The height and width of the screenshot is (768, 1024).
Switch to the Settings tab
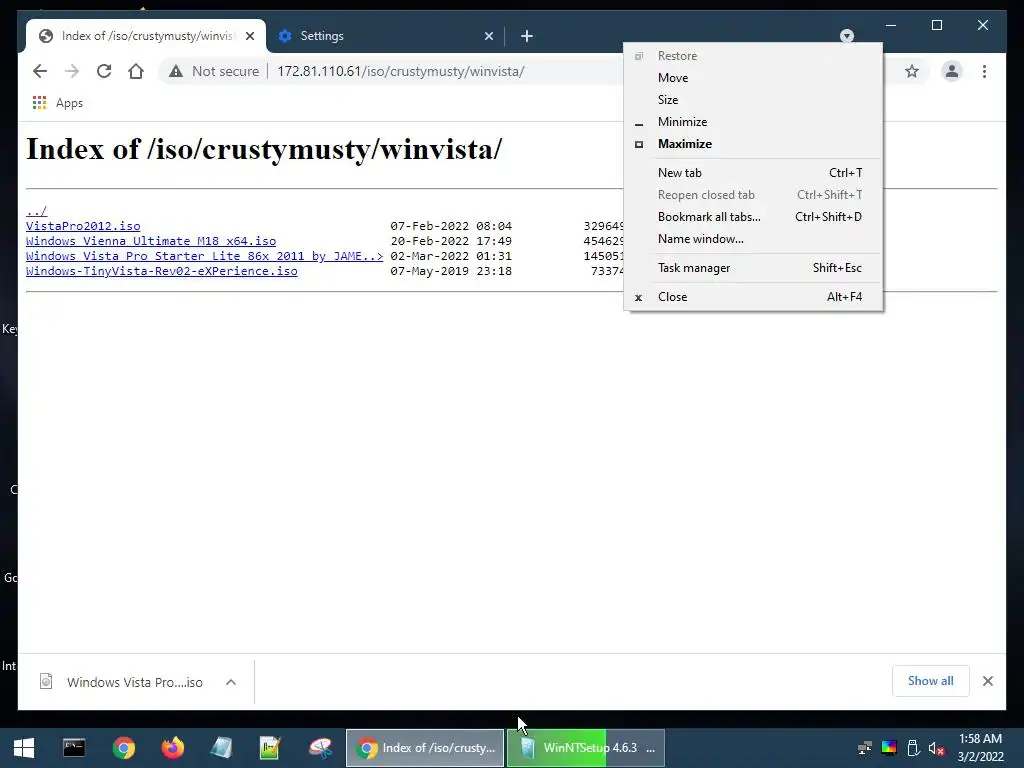click(x=385, y=36)
